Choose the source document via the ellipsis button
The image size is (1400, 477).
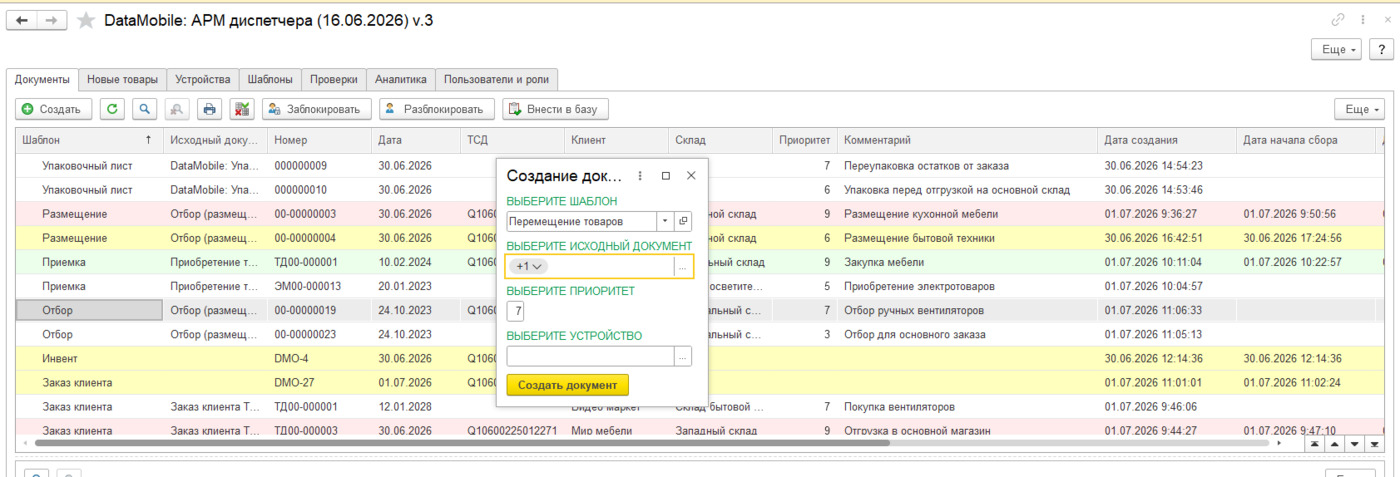[x=683, y=266]
